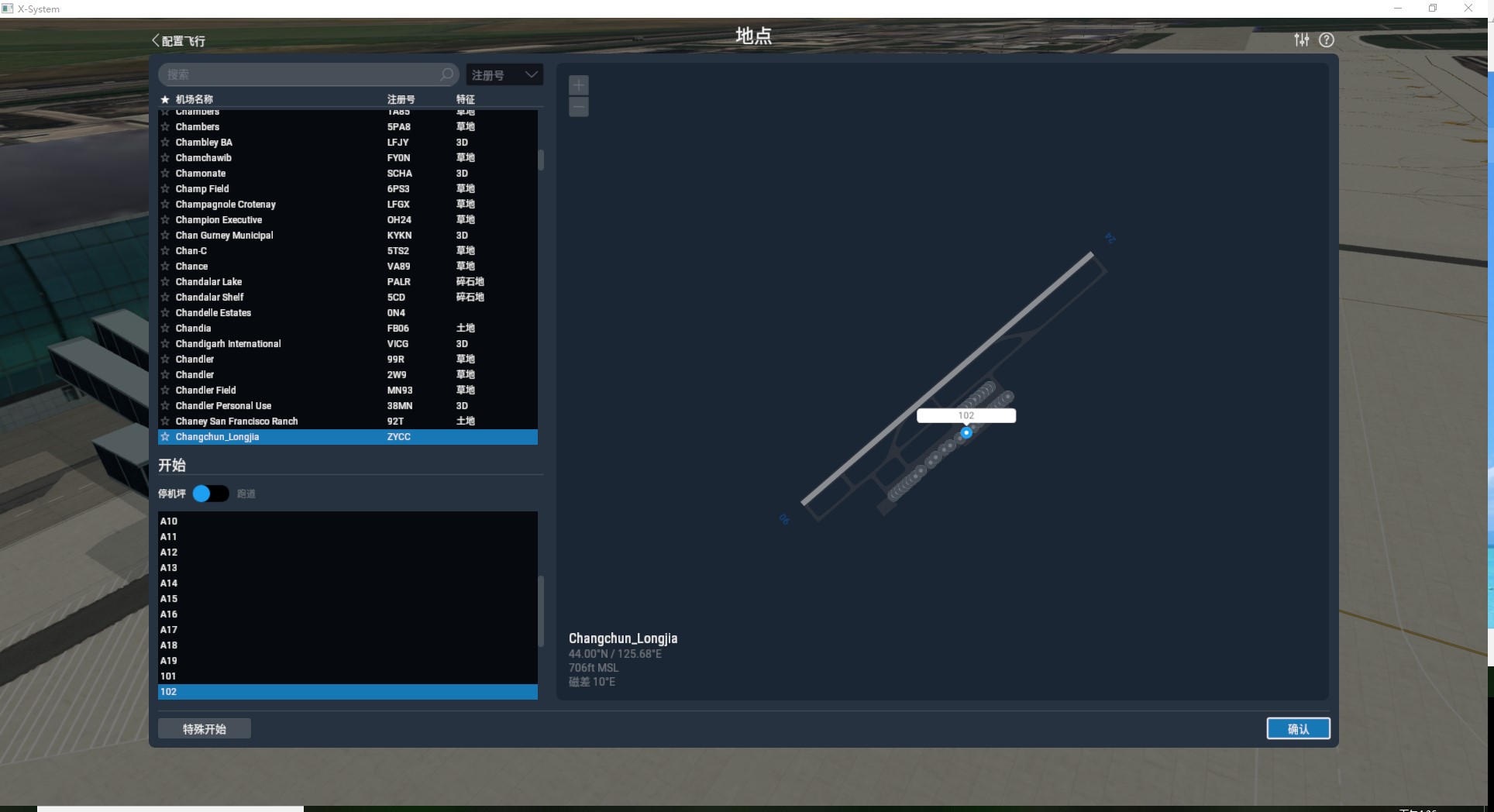Star Chandler 99R airport

[165, 360]
